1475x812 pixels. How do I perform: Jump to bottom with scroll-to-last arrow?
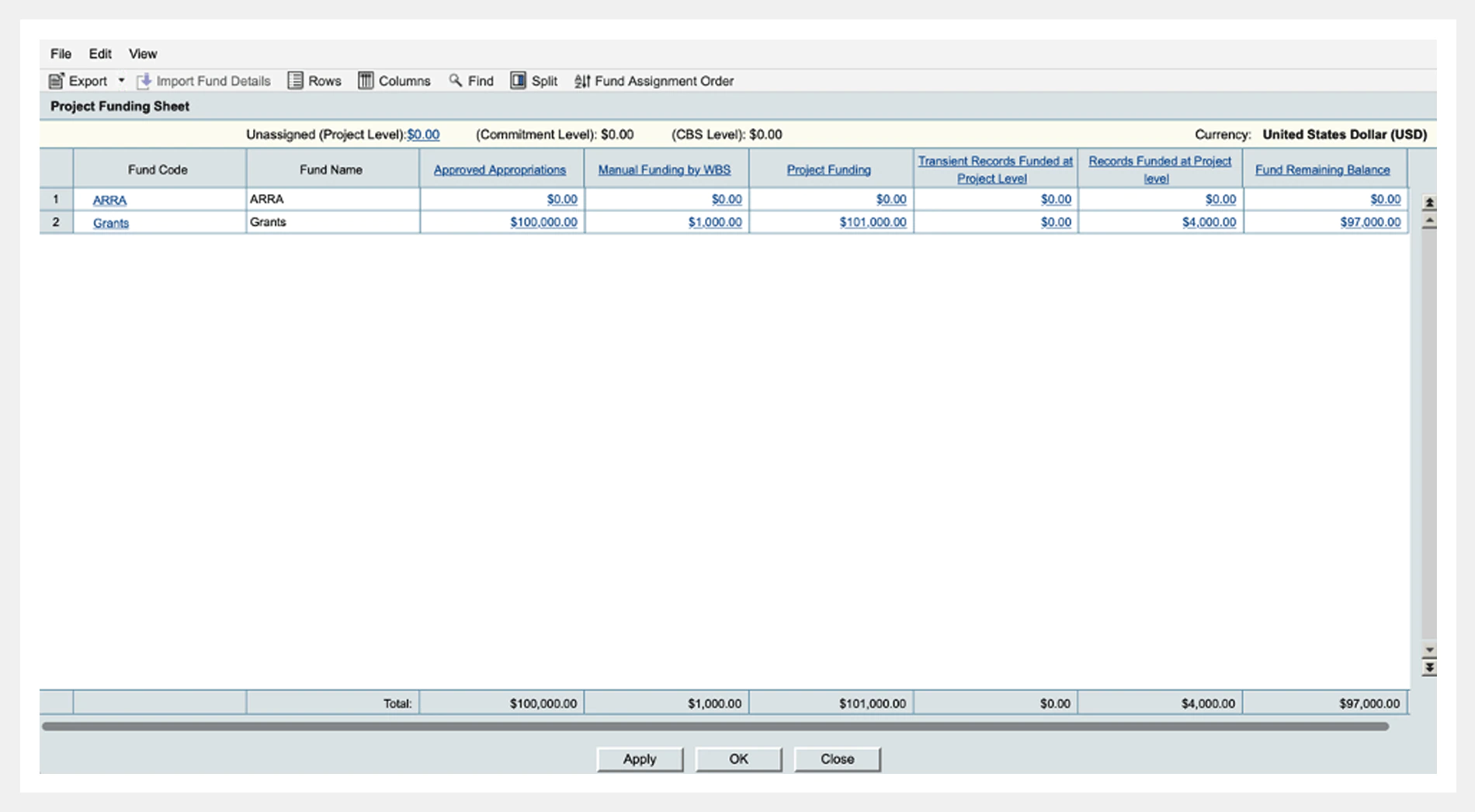[x=1429, y=668]
